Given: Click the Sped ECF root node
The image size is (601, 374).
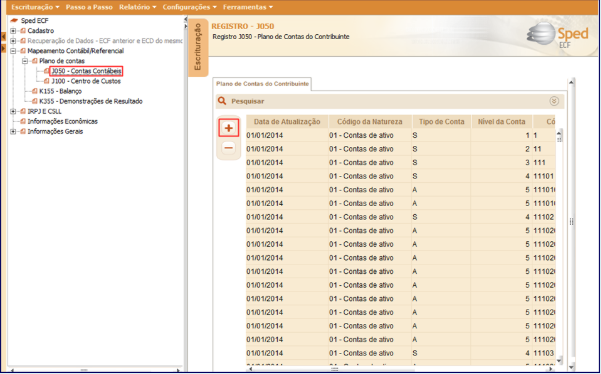Looking at the screenshot, I should pos(34,21).
